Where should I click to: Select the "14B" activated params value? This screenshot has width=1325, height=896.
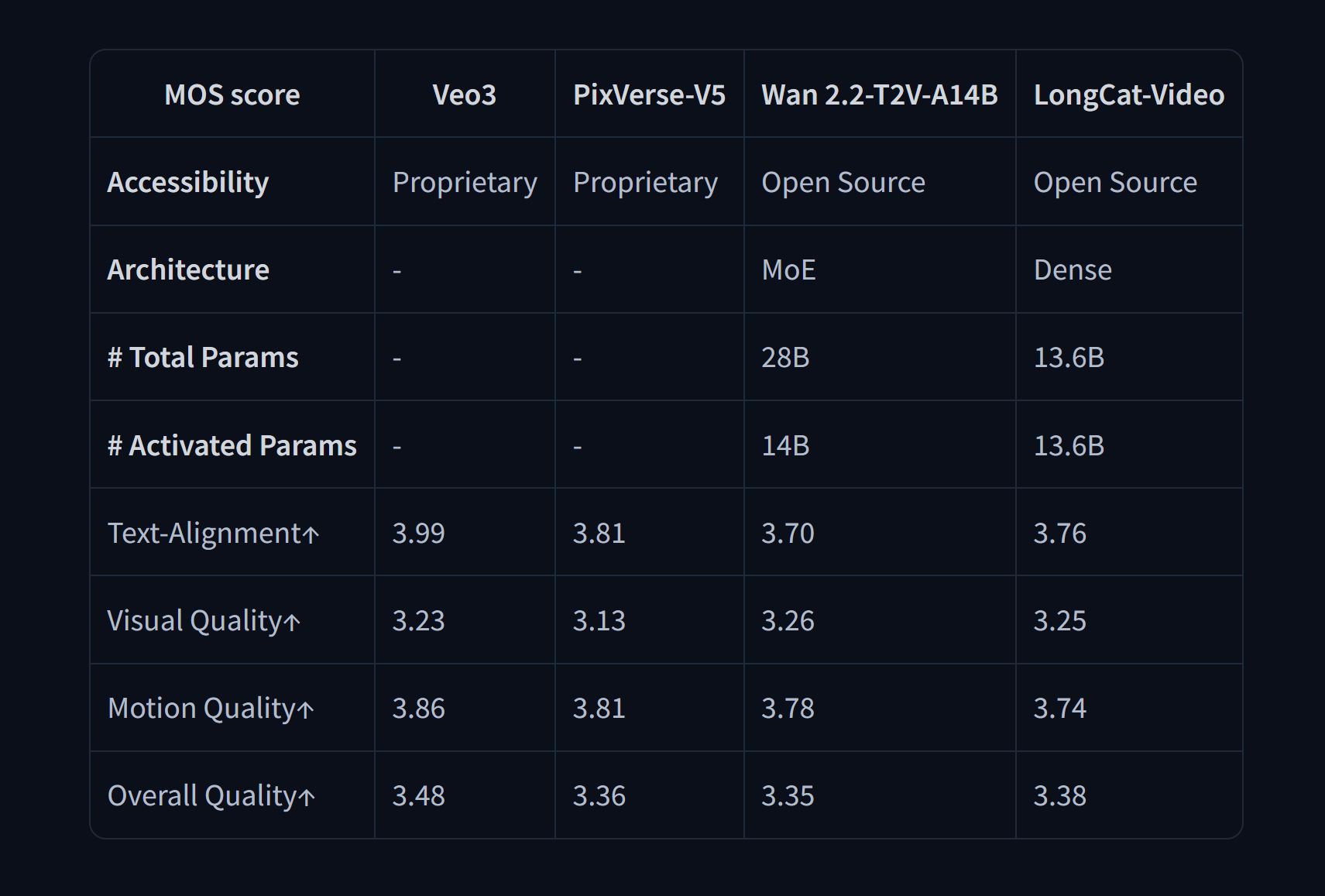click(785, 445)
